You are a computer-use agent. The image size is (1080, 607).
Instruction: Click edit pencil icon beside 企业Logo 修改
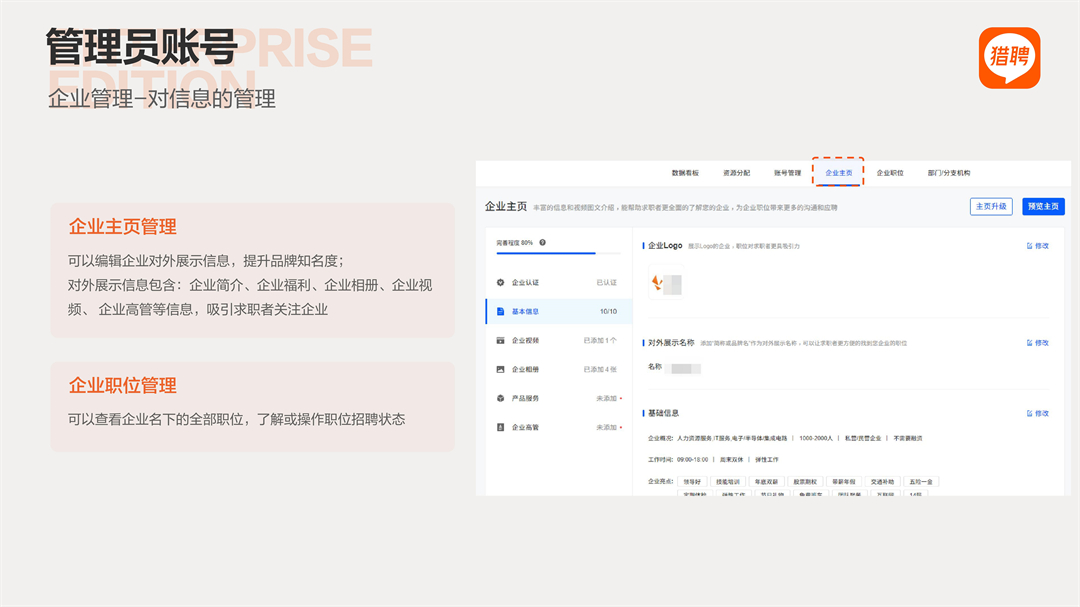click(1030, 245)
